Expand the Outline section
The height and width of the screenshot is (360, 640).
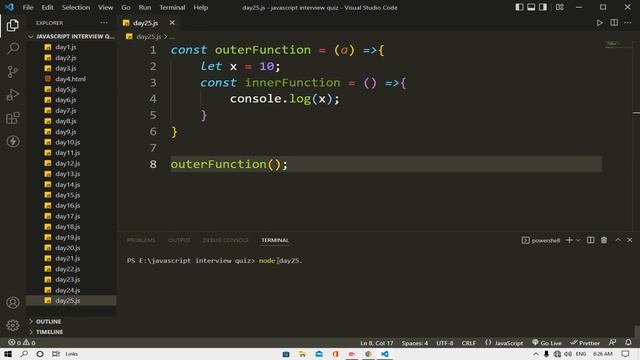click(x=72, y=322)
